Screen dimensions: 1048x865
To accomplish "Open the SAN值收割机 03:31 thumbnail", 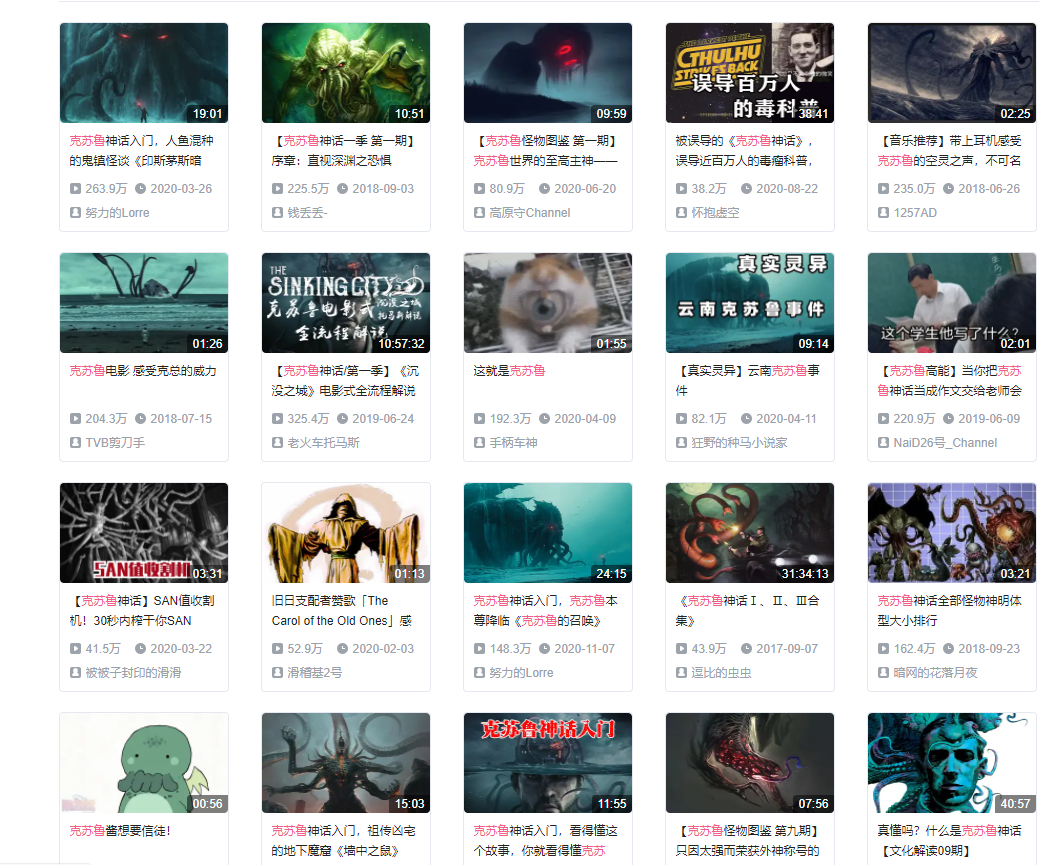I will 144,533.
